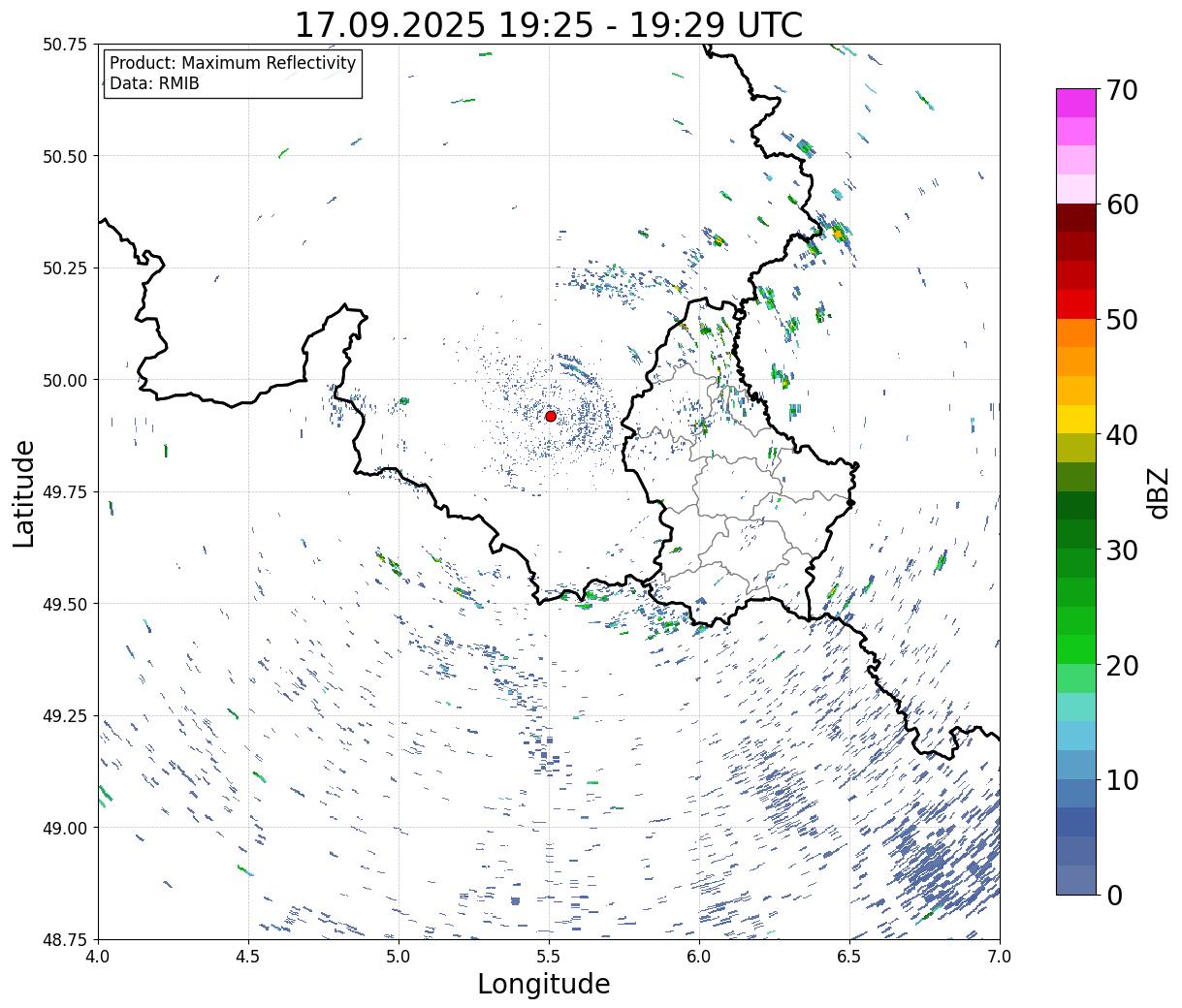This screenshot has width=1182, height=1008.
Task: Click the colorbar tick label 20
Action: click(1121, 665)
